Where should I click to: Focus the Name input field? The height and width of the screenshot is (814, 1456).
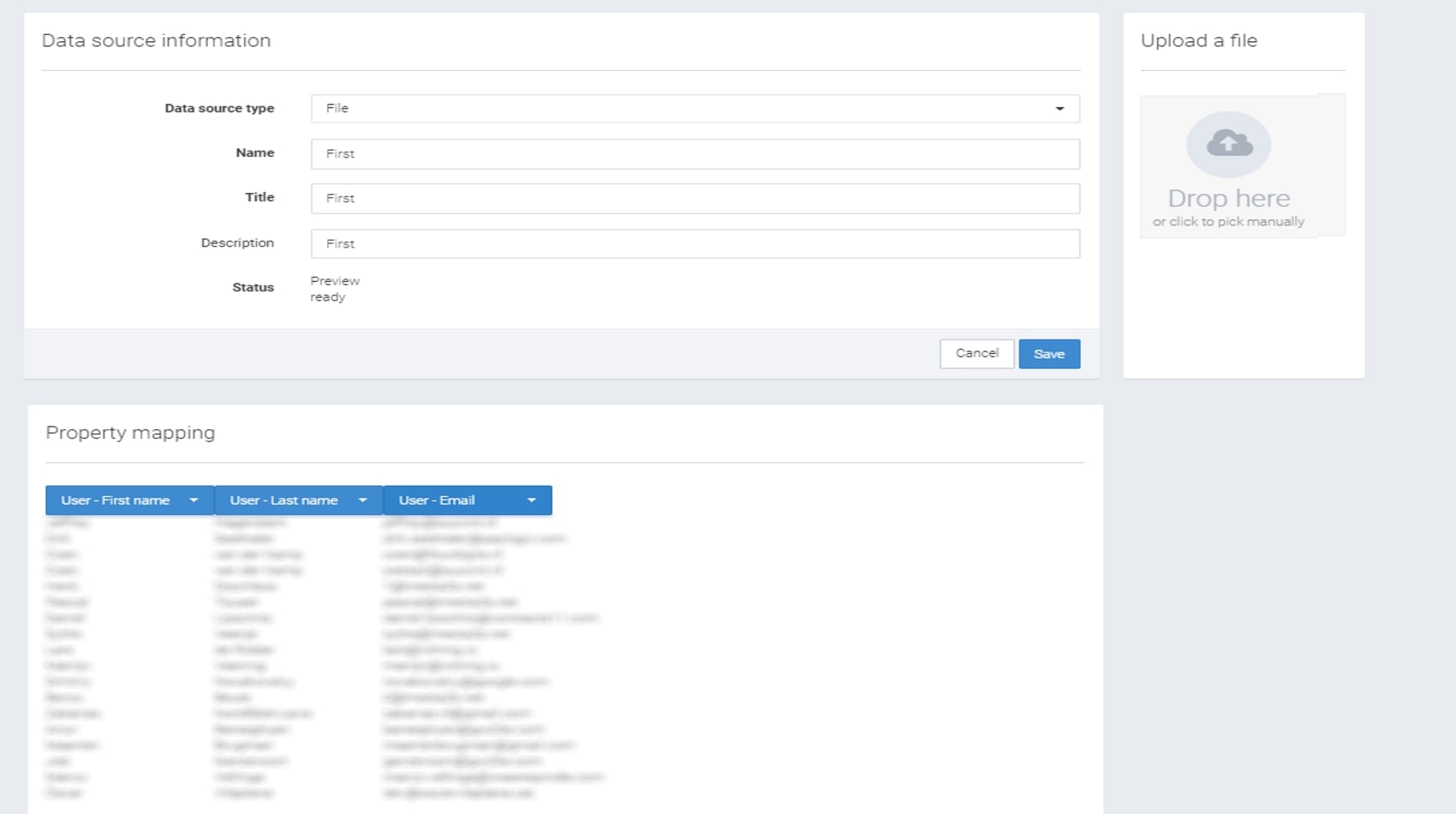tap(694, 154)
